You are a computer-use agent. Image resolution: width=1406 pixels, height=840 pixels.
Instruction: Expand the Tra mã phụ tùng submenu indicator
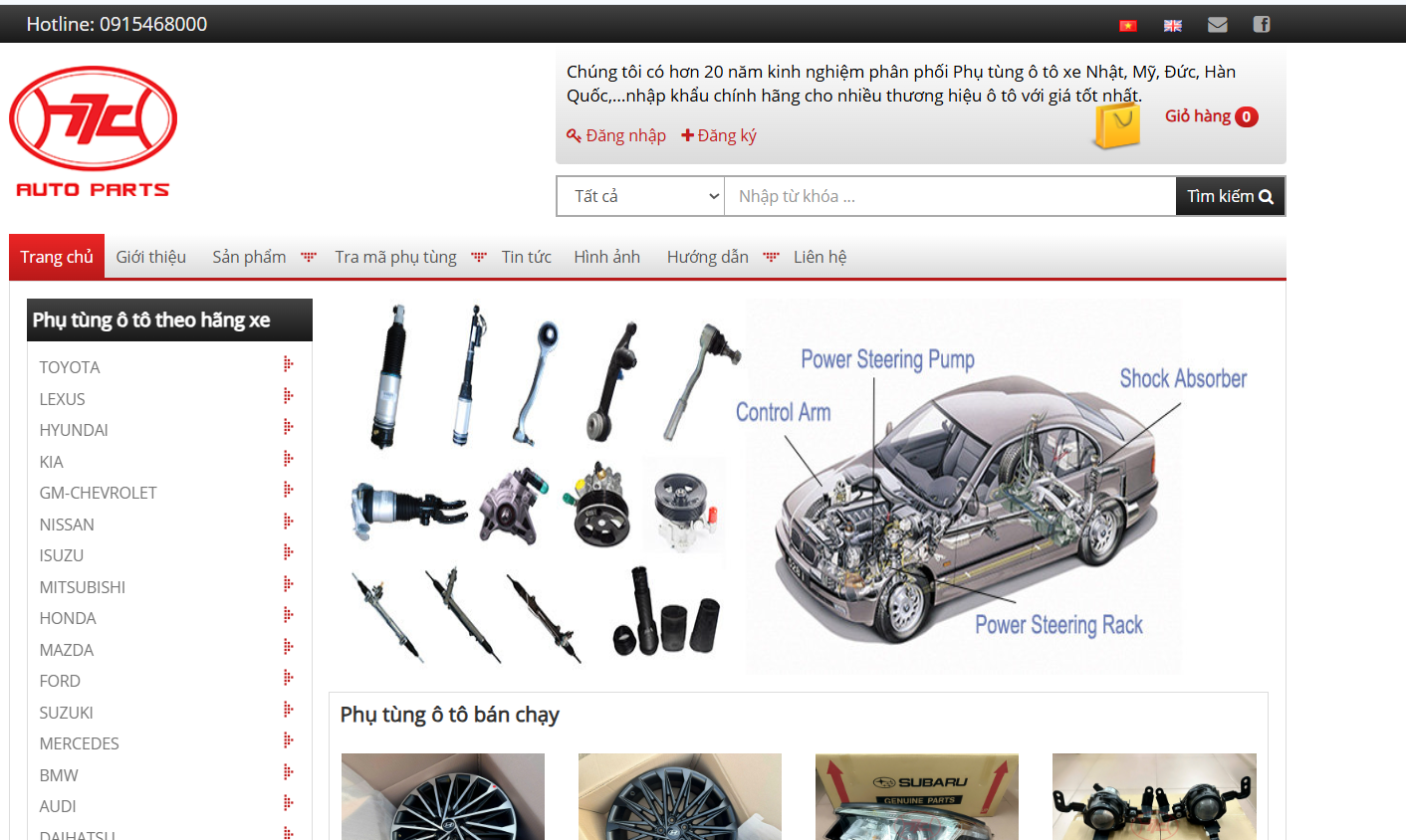479,257
